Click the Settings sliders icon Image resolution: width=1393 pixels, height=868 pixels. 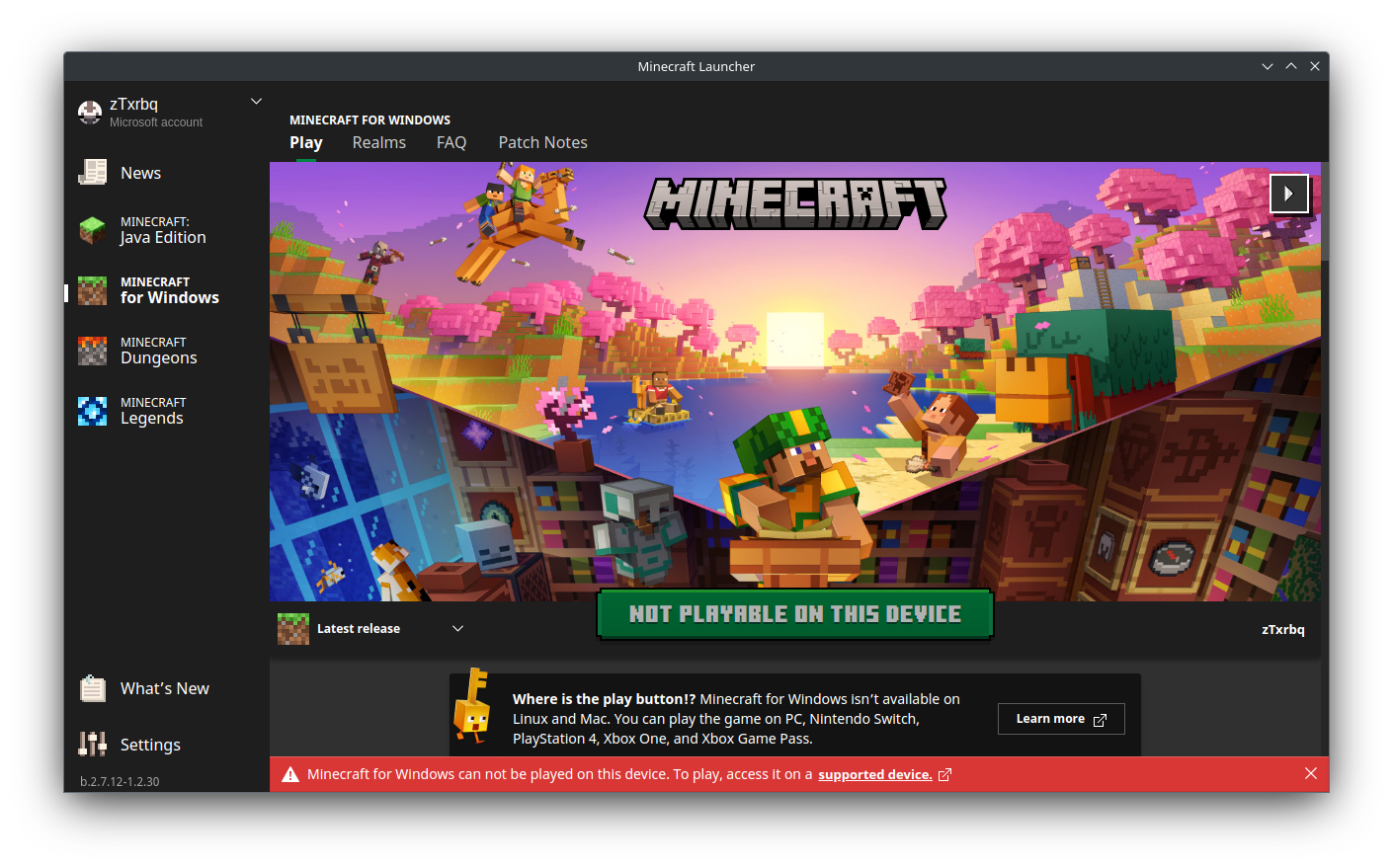tap(93, 744)
